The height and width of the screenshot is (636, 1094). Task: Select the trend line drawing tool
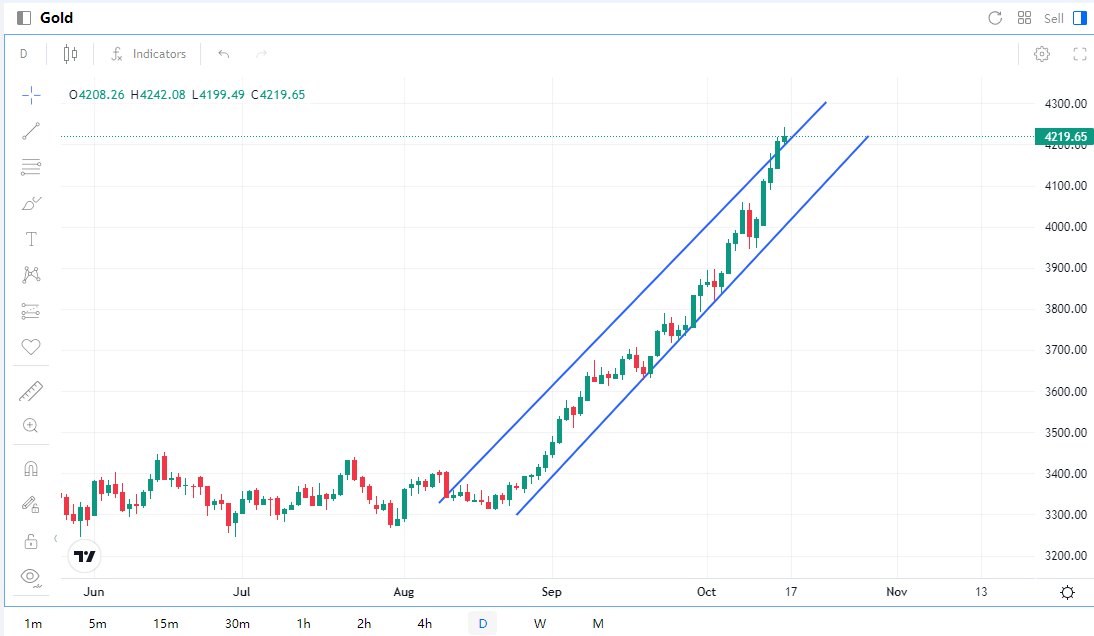point(31,131)
